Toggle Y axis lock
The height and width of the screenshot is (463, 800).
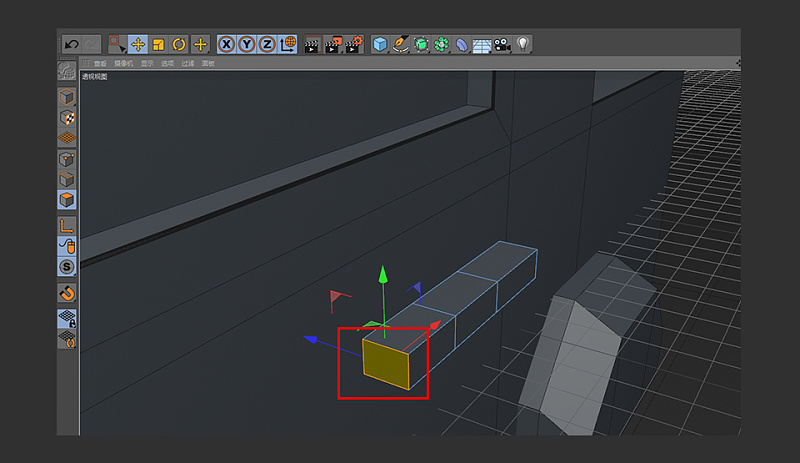point(247,44)
